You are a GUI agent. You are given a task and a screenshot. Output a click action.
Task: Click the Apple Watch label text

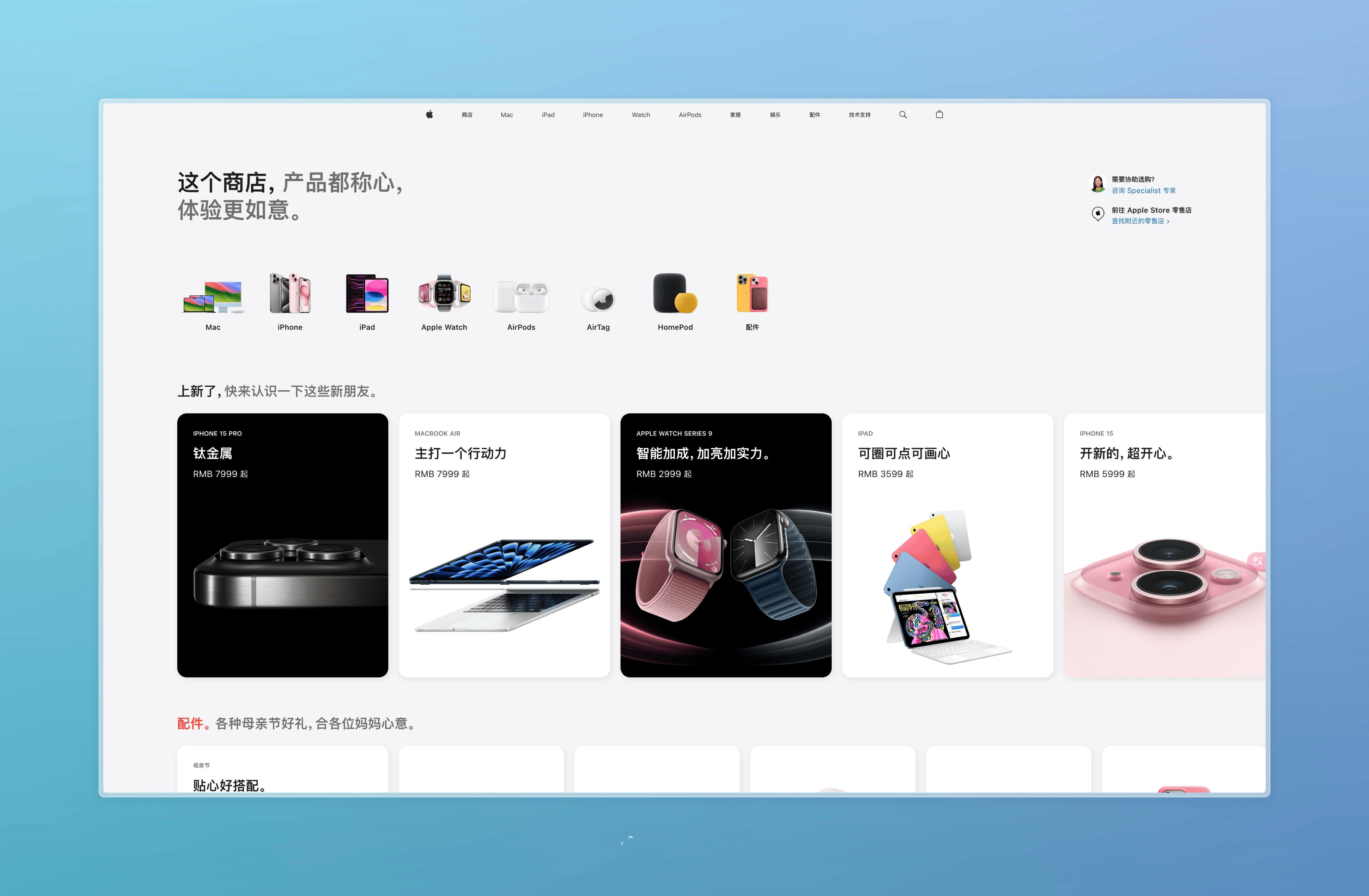click(444, 327)
